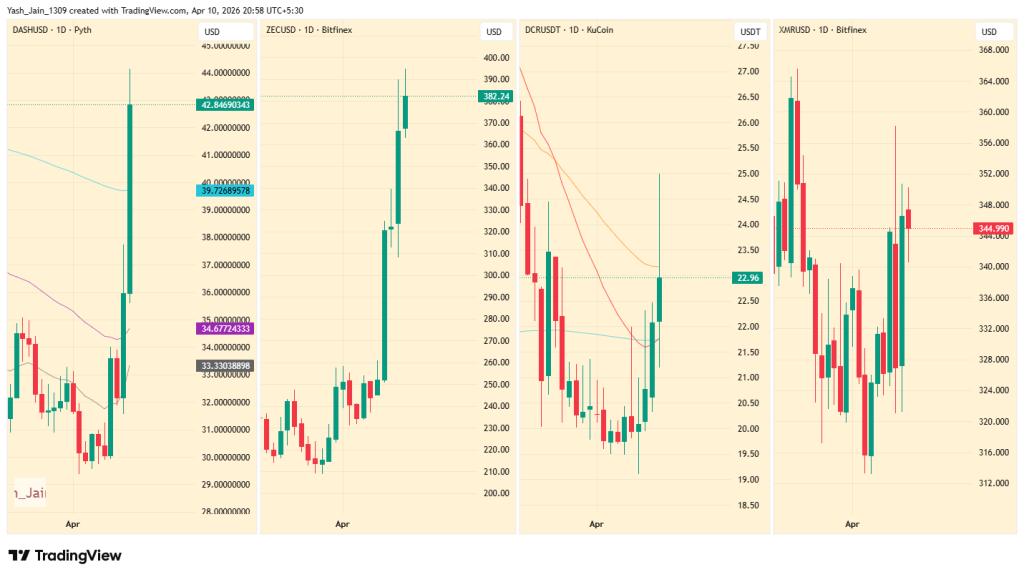Expand the USDT currency selector

pos(749,32)
